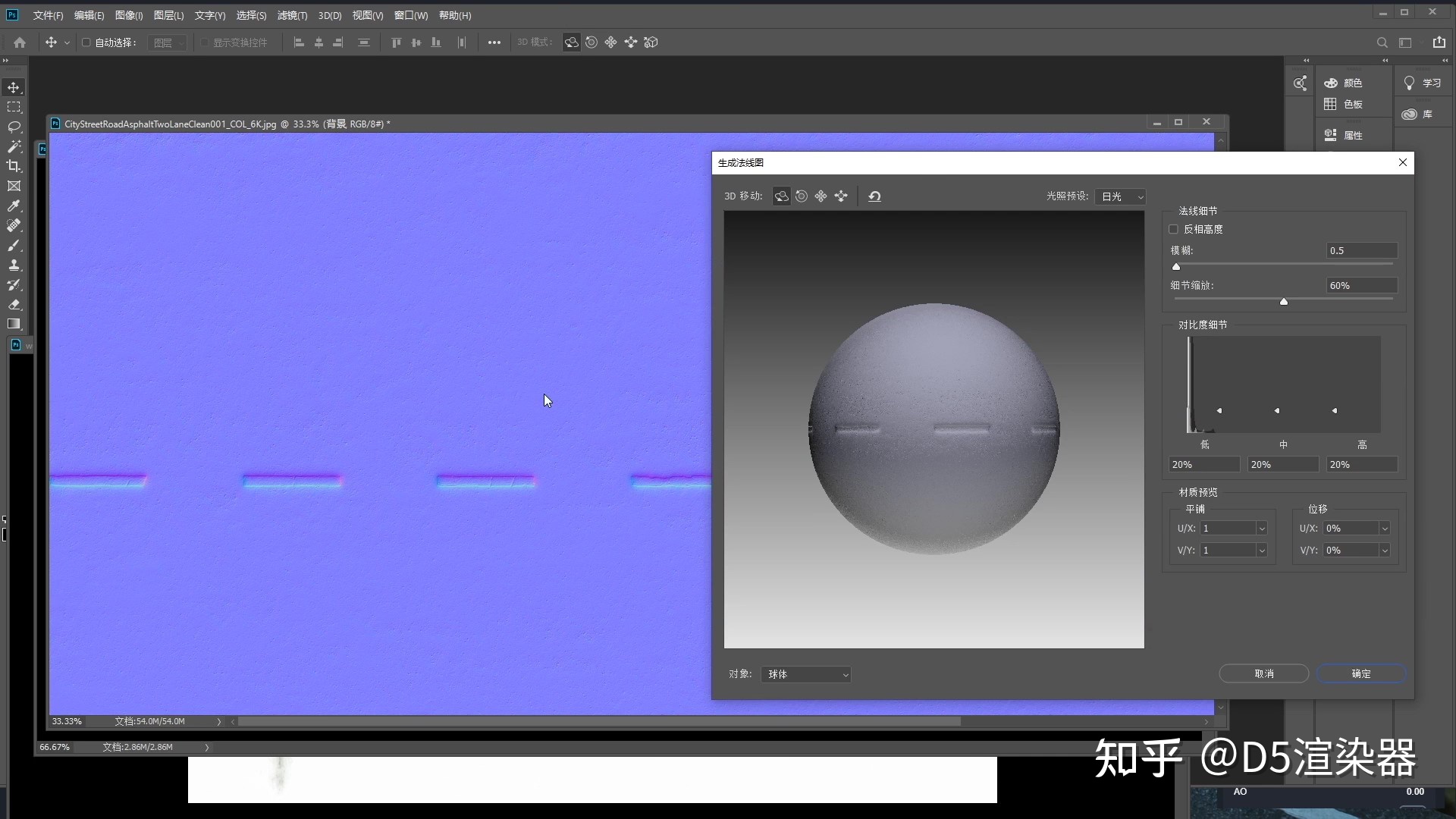Open the 光照预设 dropdown set to 日光

[x=1120, y=196]
